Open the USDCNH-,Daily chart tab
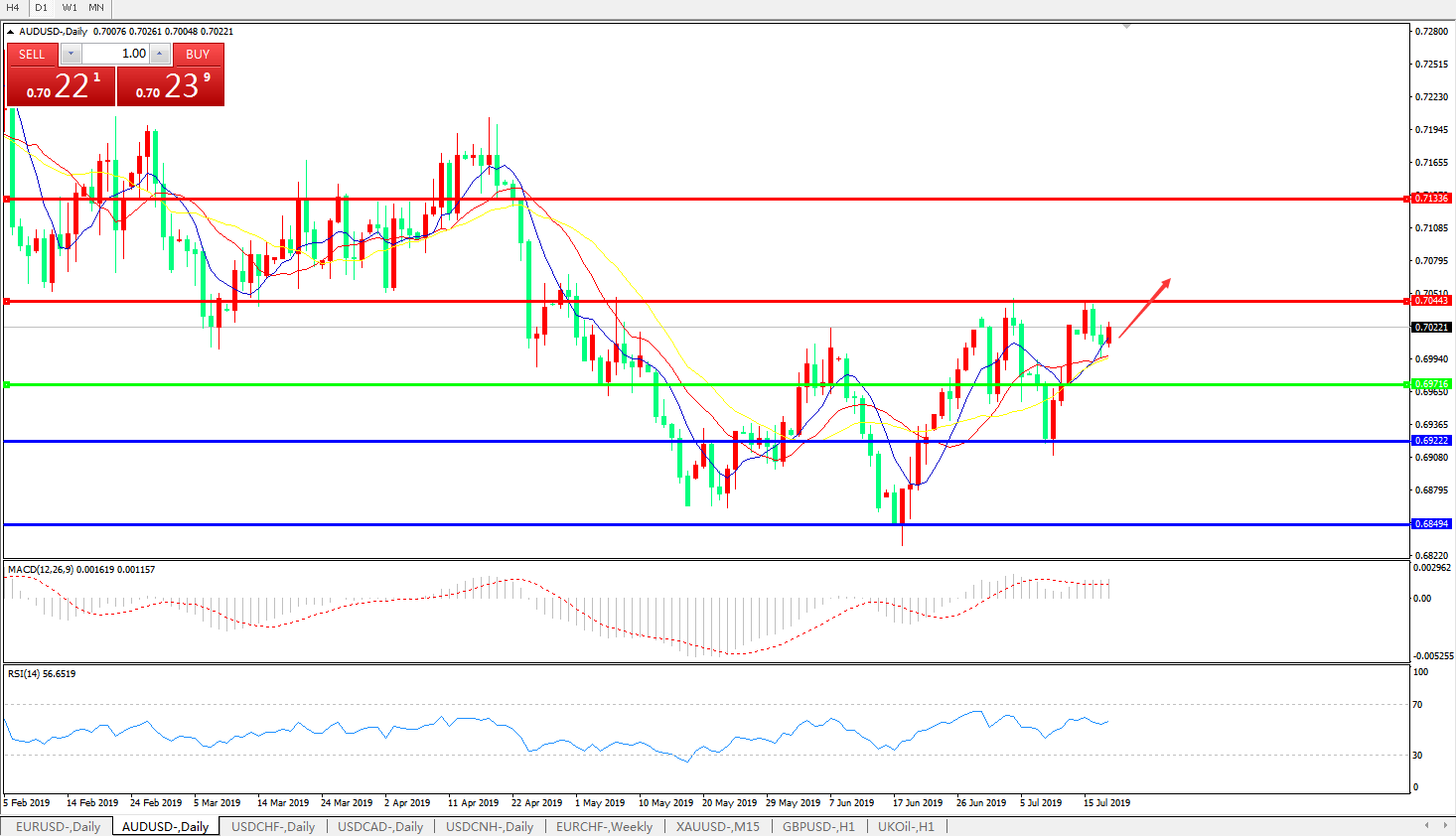This screenshot has height=837, width=1456. click(489, 826)
